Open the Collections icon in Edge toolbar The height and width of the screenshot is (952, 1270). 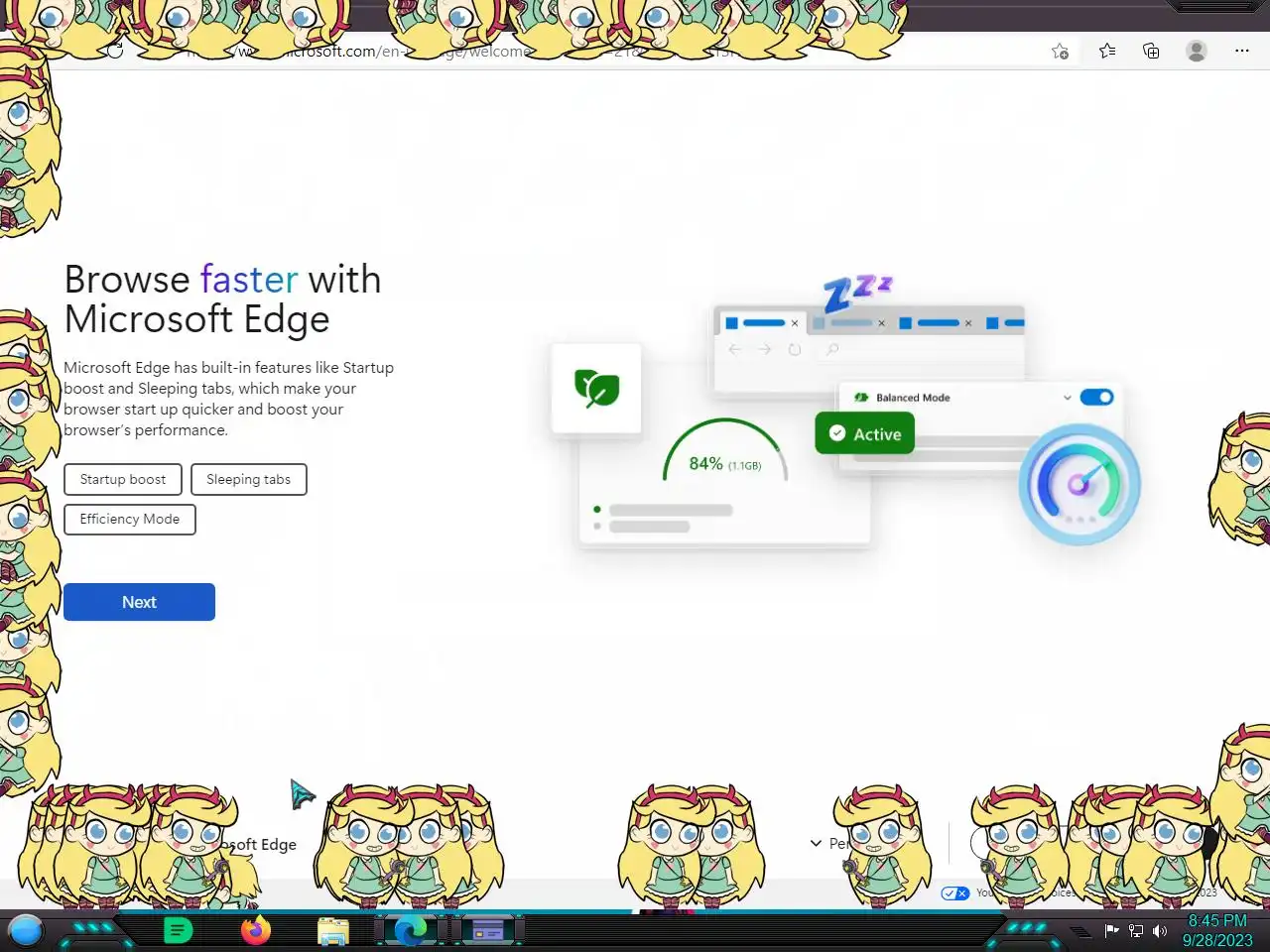click(x=1151, y=51)
